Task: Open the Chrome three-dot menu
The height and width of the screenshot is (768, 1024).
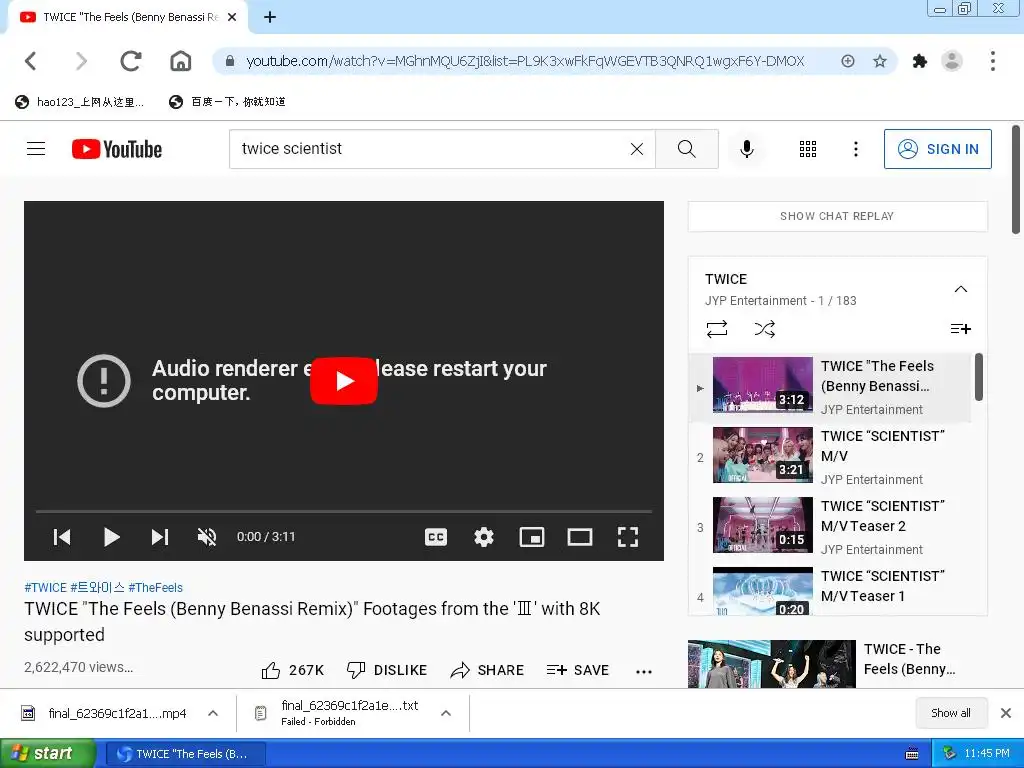Action: [993, 61]
